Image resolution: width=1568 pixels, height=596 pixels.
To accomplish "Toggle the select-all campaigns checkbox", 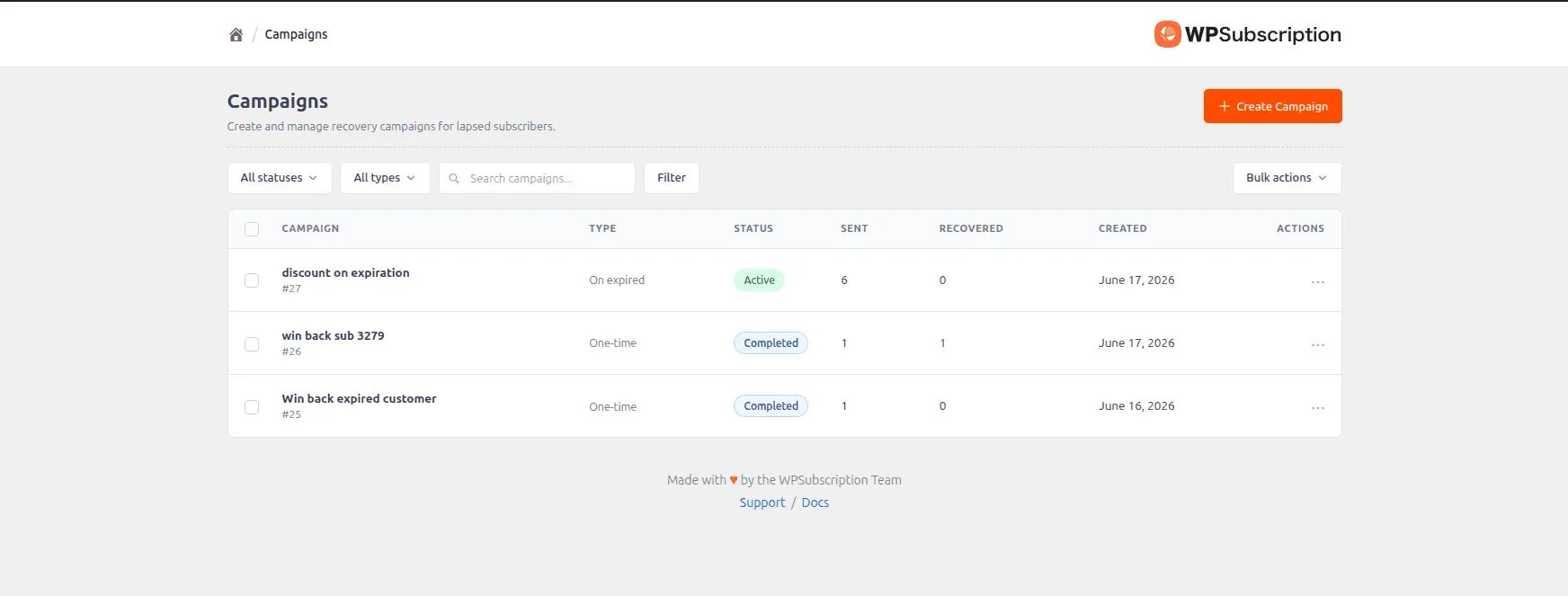I will point(252,229).
